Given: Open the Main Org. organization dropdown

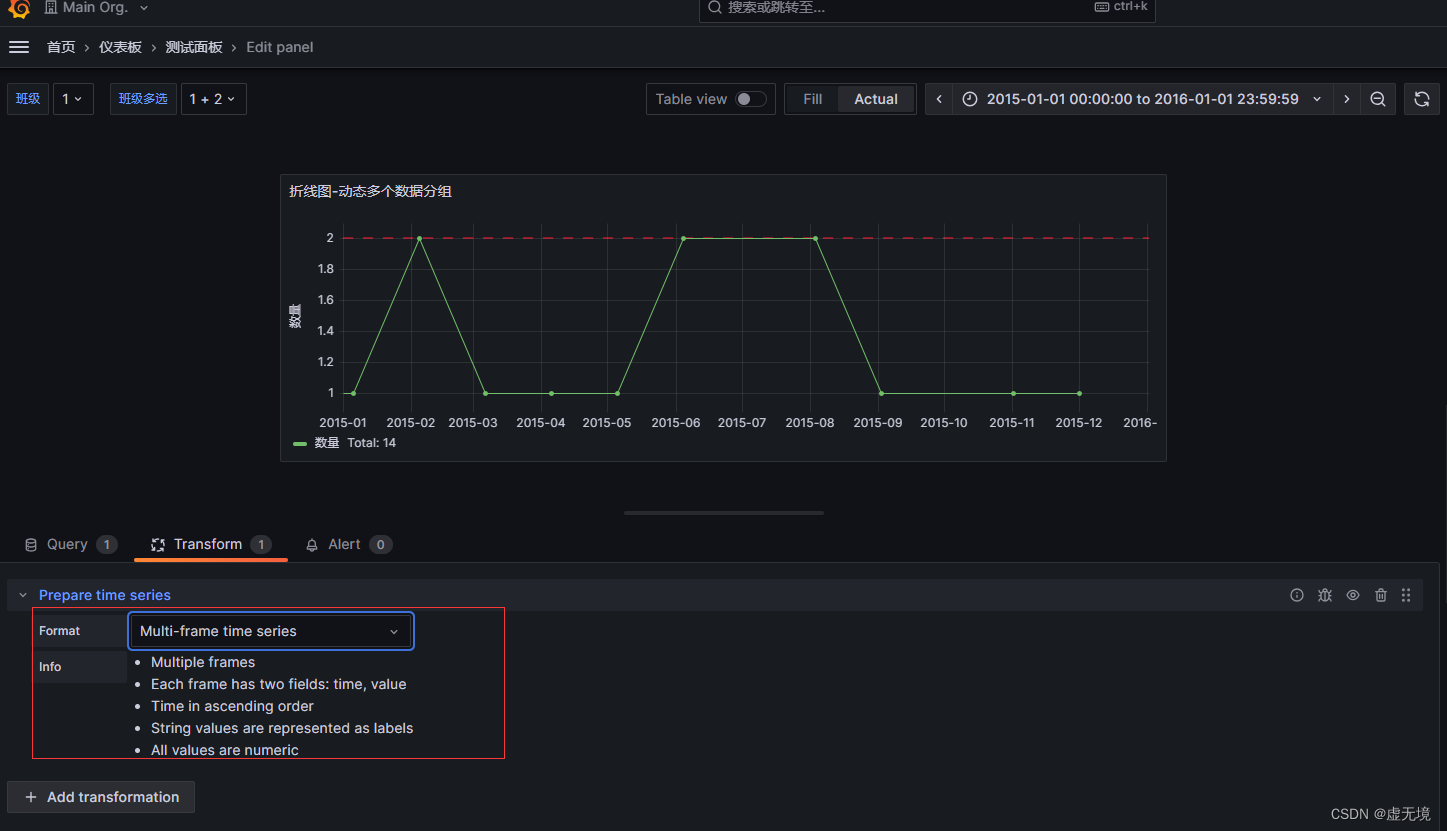Looking at the screenshot, I should pyautogui.click(x=97, y=8).
